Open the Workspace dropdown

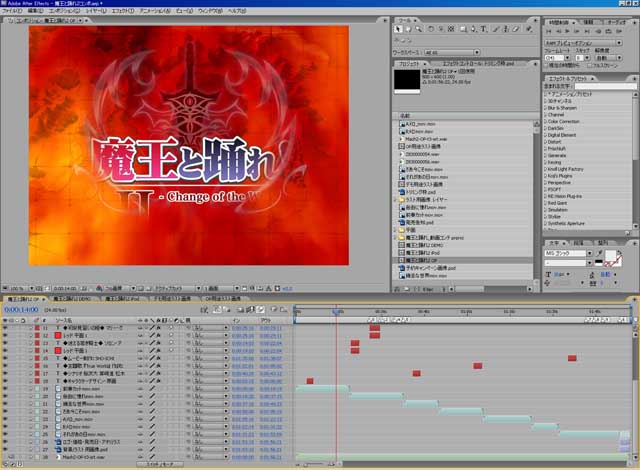click(452, 52)
